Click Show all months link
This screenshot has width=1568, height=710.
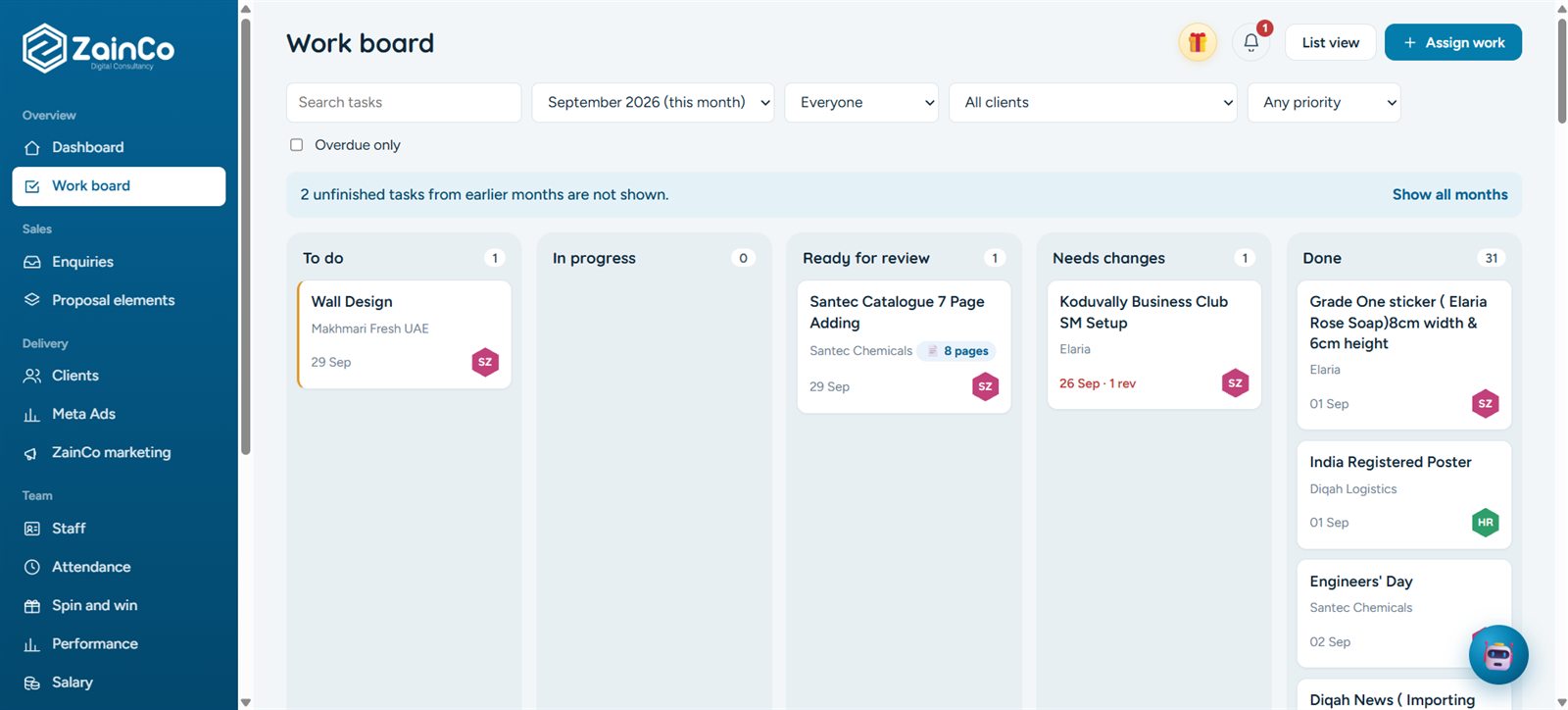tap(1449, 194)
